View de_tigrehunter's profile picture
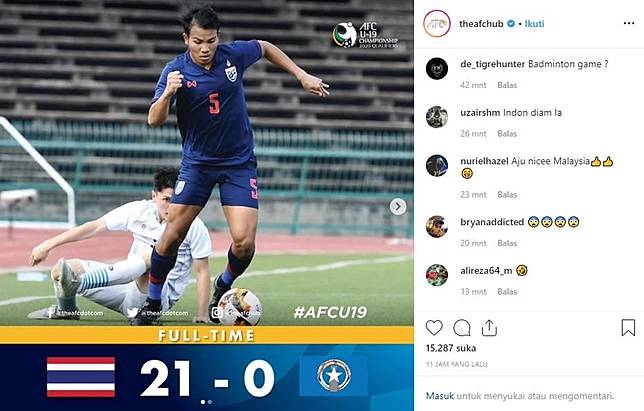 [x=437, y=69]
